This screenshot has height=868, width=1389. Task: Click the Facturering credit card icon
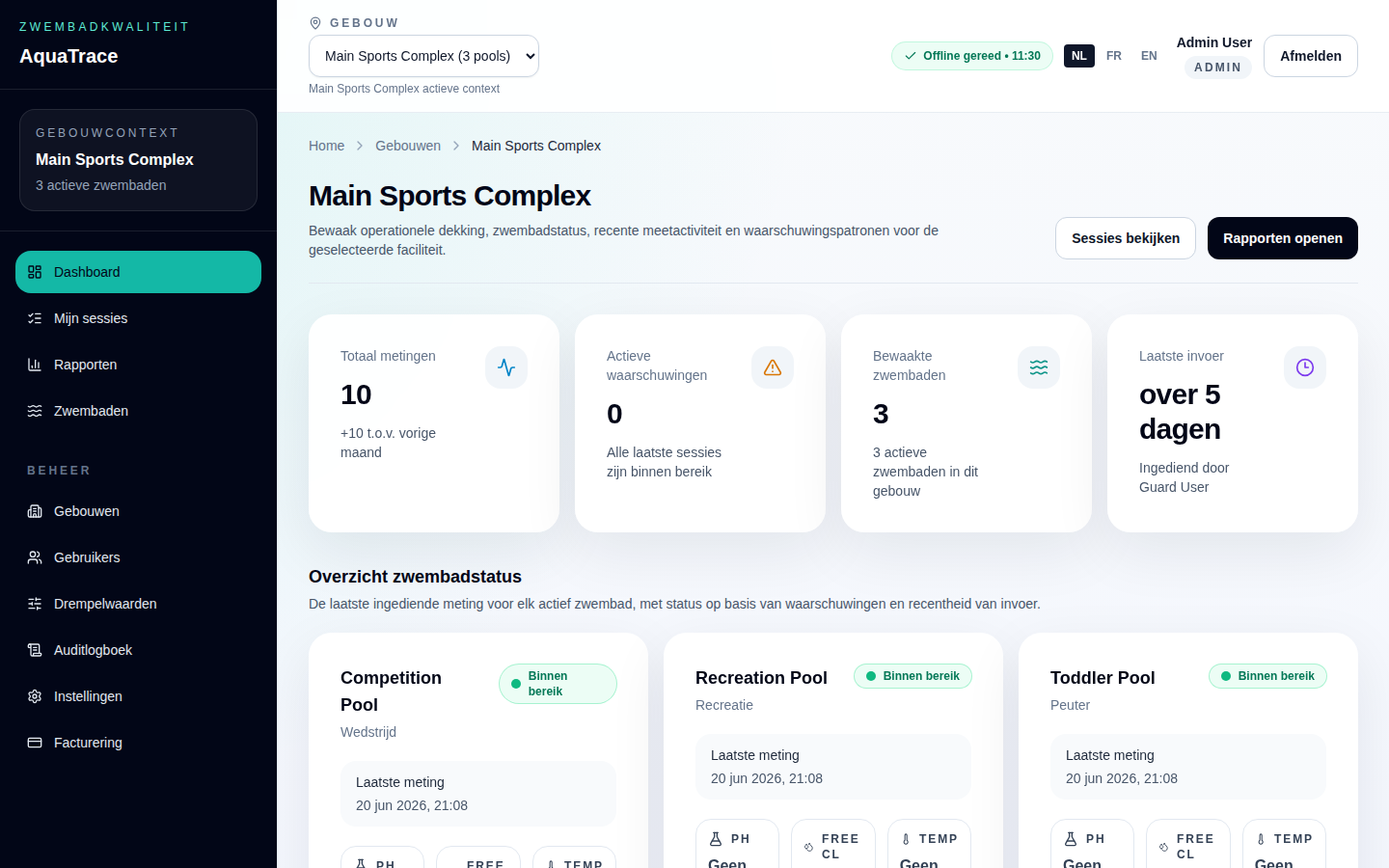tap(35, 743)
